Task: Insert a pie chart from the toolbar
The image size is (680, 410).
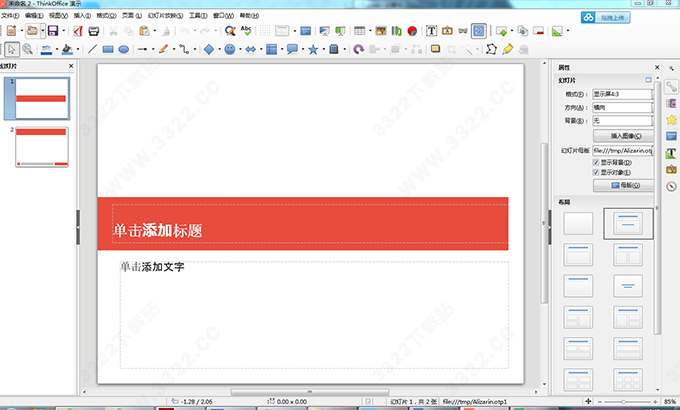Action: [x=412, y=31]
